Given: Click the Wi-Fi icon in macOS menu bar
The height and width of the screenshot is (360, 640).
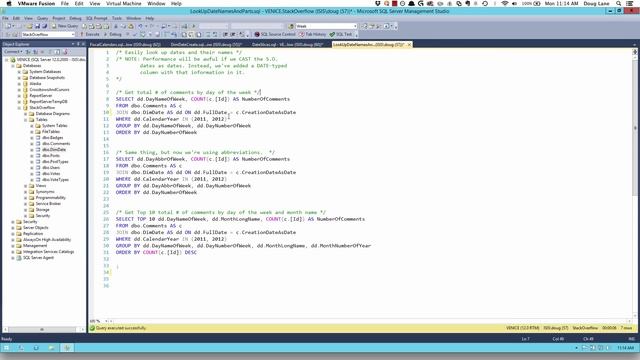Looking at the screenshot, I should (x=504, y=3).
